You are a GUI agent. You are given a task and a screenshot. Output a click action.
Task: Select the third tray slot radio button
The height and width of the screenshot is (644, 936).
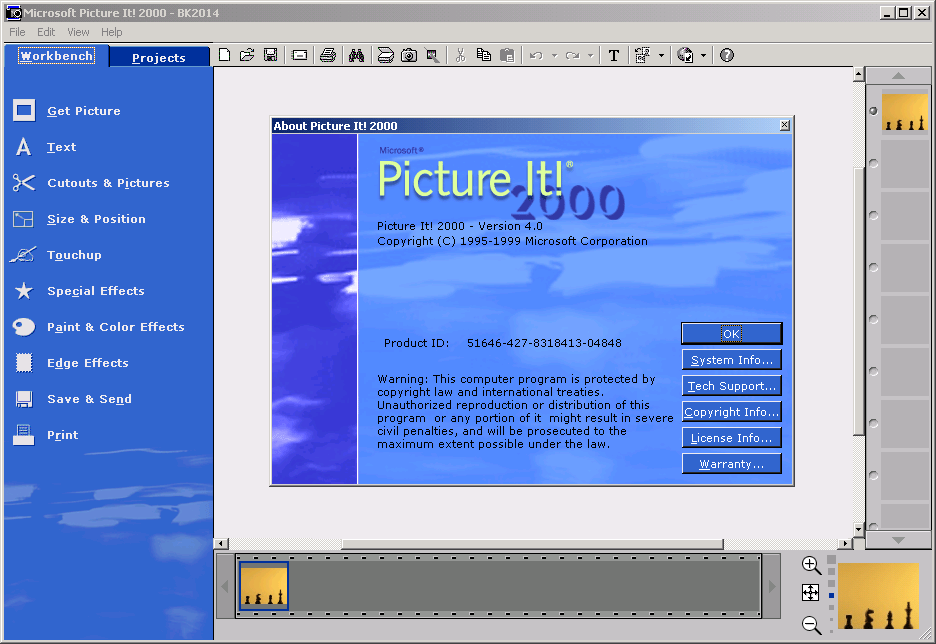click(x=873, y=215)
